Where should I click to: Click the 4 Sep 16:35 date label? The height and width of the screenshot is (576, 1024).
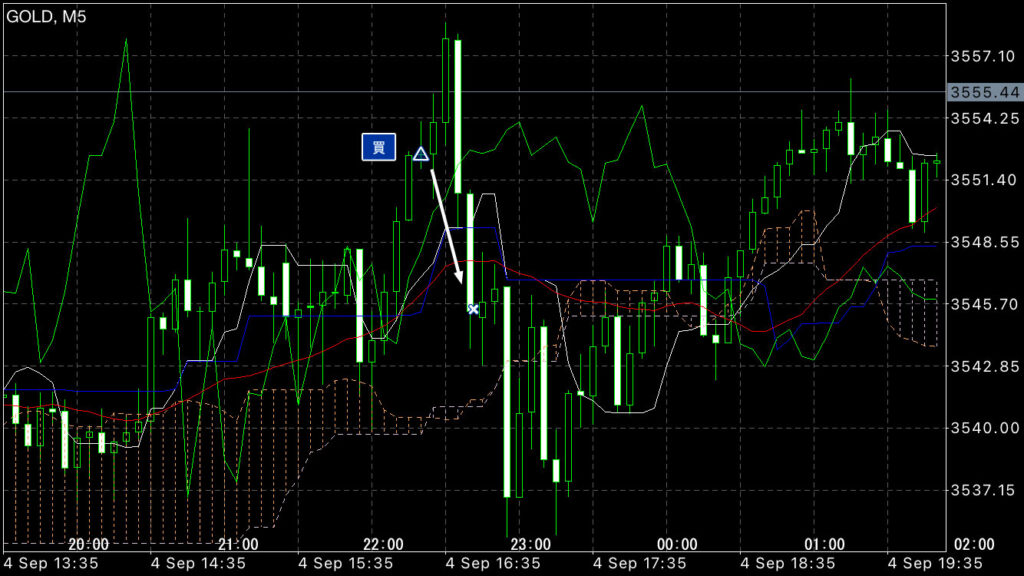coord(491,563)
